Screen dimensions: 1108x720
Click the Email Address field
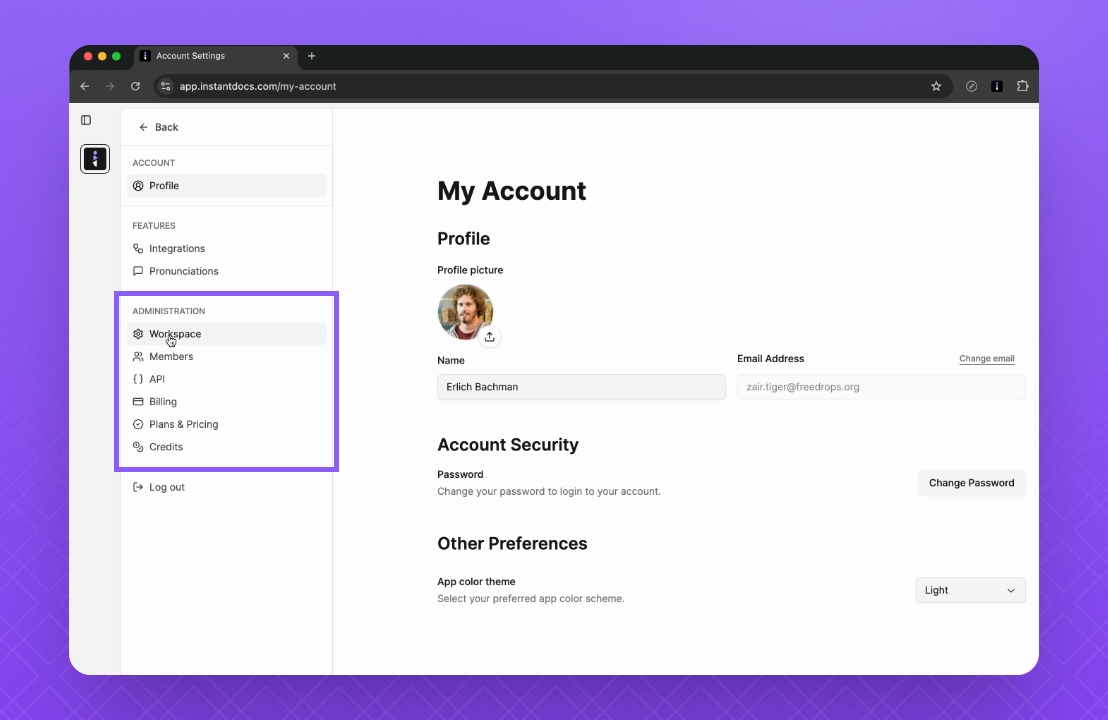click(880, 387)
